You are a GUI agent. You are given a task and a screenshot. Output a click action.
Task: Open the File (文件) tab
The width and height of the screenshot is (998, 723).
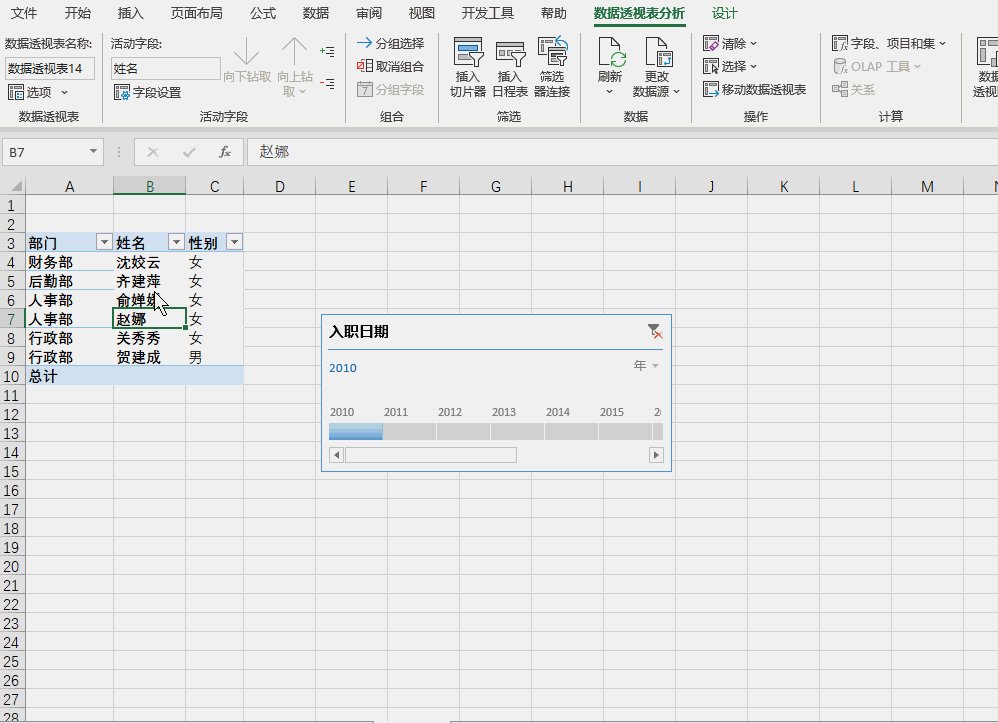click(x=24, y=13)
